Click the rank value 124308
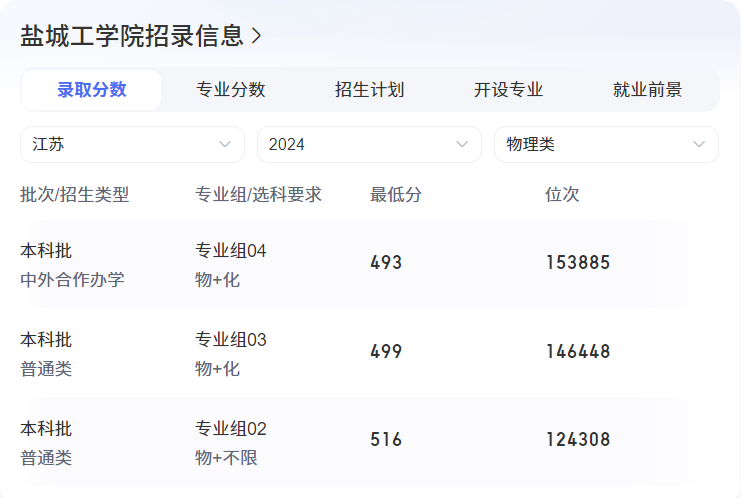Screen dimensions: 741x498 (x=578, y=440)
